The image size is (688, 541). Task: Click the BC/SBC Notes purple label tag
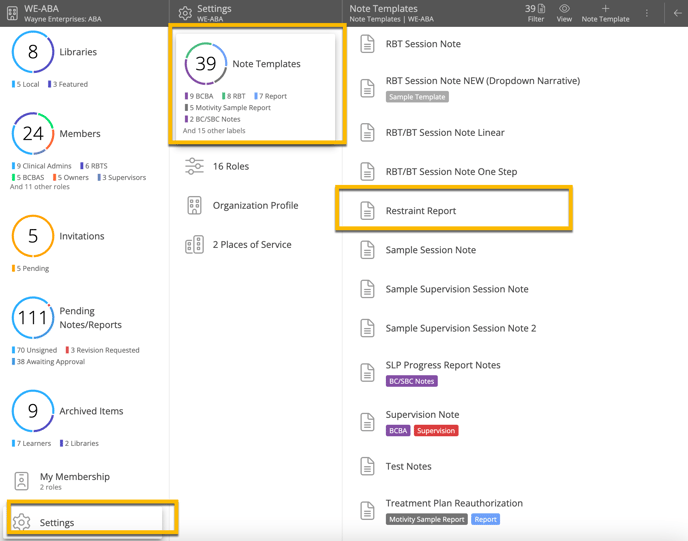(x=411, y=381)
